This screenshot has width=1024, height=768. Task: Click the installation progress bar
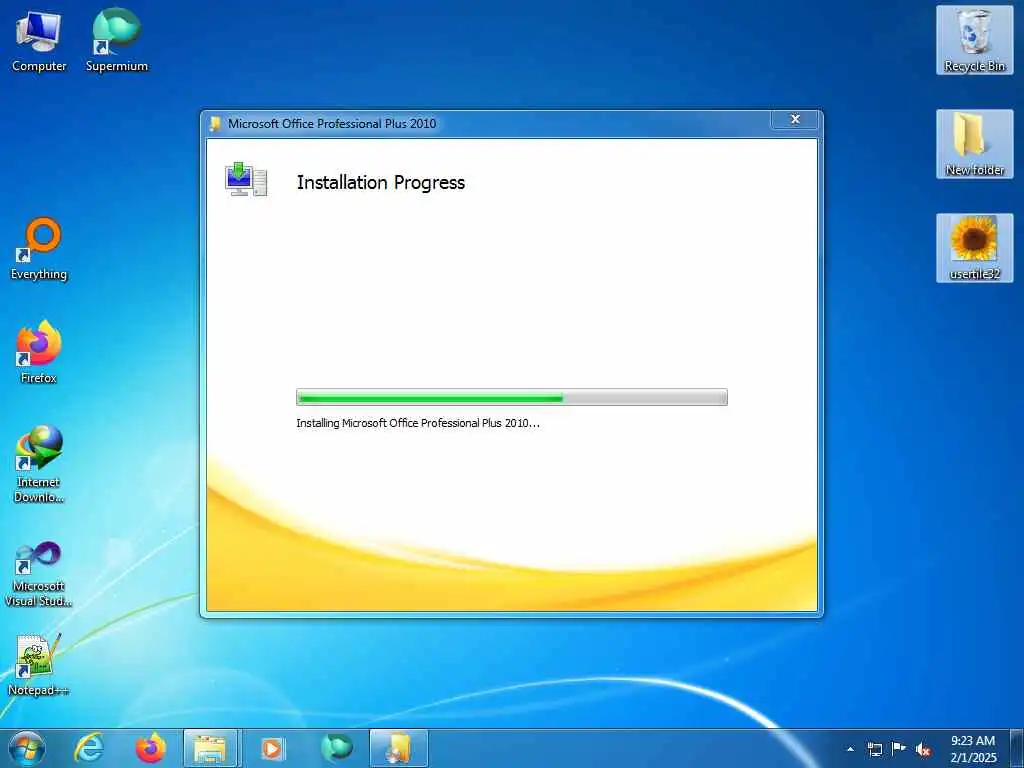tap(511, 397)
